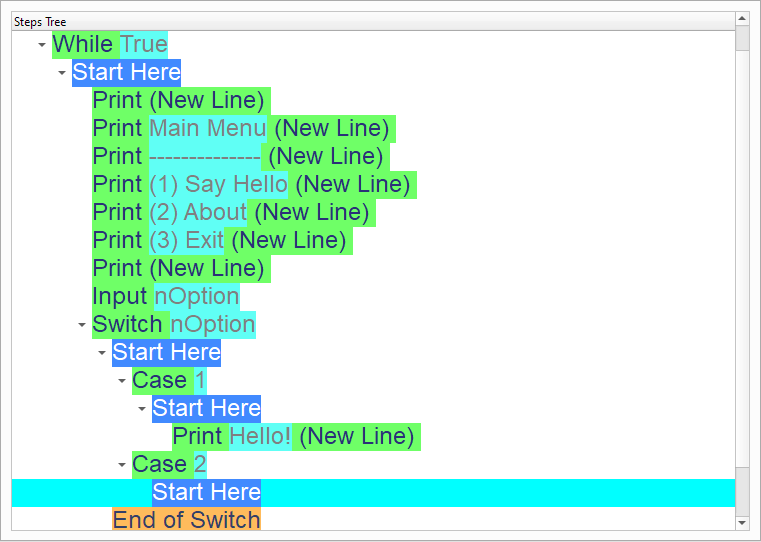Screen dimensions: 761x542
Task: Collapse the Case 1 node
Action: (121, 381)
